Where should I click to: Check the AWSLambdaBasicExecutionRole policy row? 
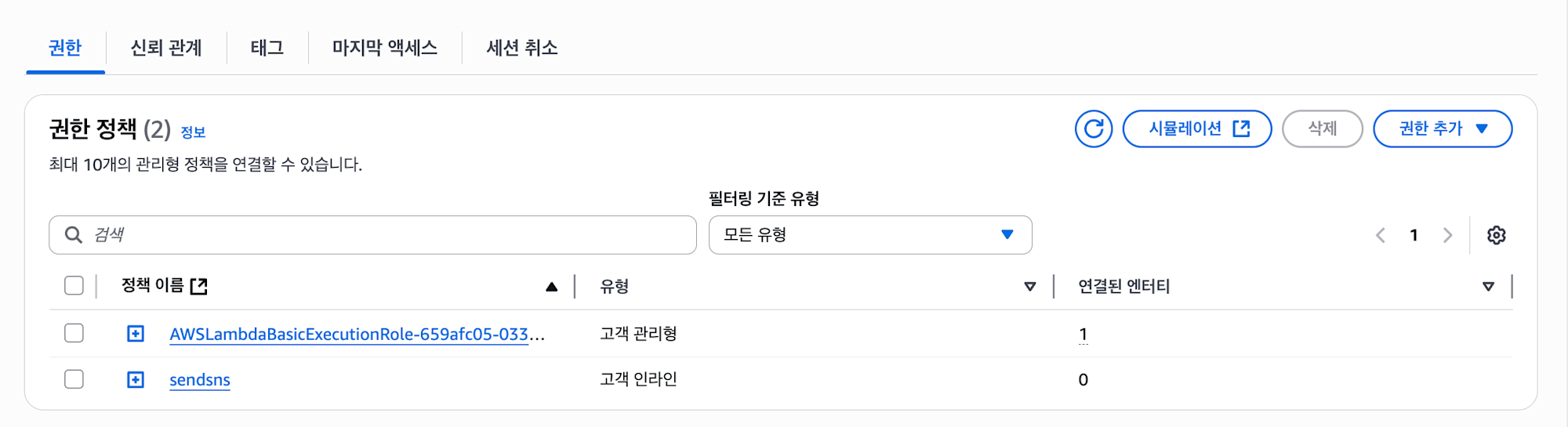pyautogui.click(x=74, y=333)
